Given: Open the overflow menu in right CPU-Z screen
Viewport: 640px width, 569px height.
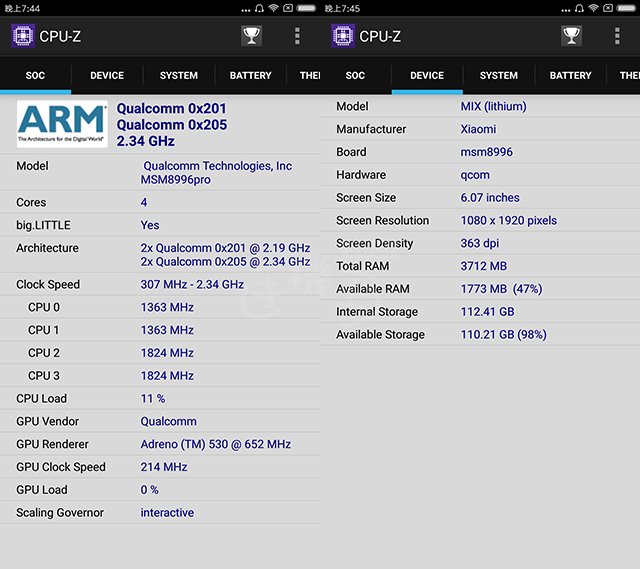Looking at the screenshot, I should click(x=617, y=36).
